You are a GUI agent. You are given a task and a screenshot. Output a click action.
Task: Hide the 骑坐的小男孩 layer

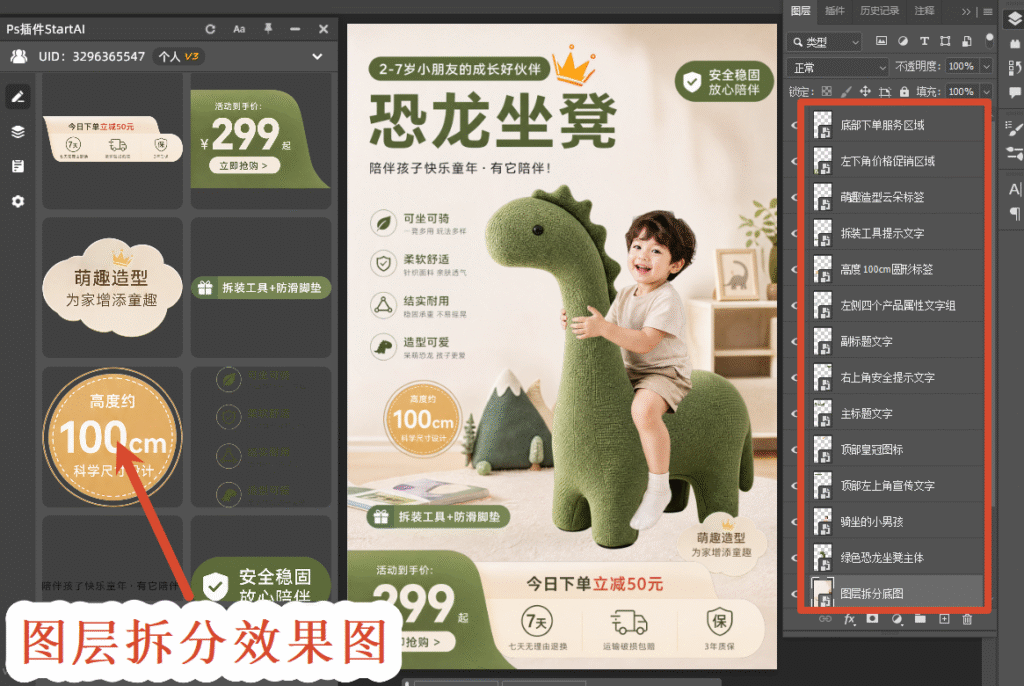tap(794, 521)
